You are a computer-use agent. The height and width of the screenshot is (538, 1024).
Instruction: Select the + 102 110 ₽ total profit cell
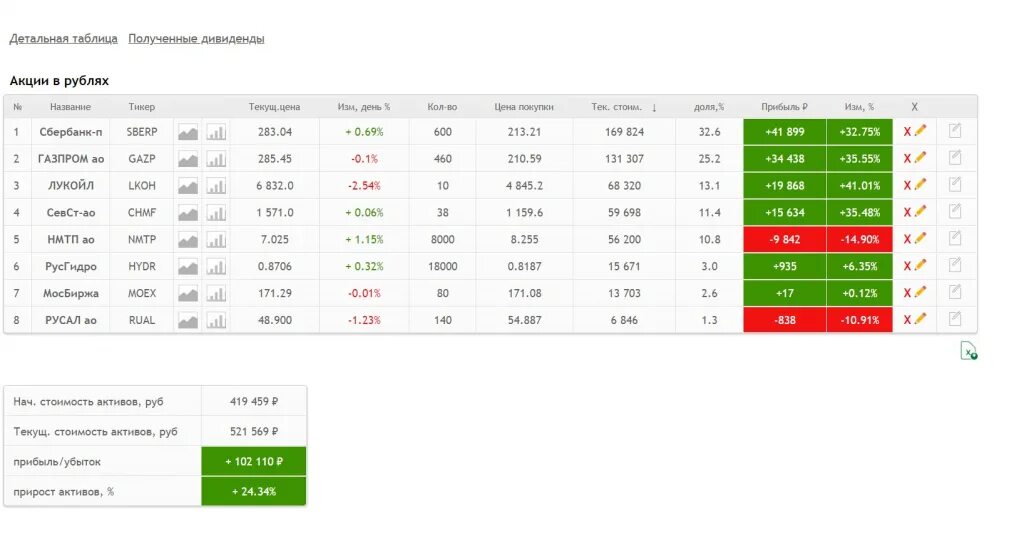coord(254,462)
